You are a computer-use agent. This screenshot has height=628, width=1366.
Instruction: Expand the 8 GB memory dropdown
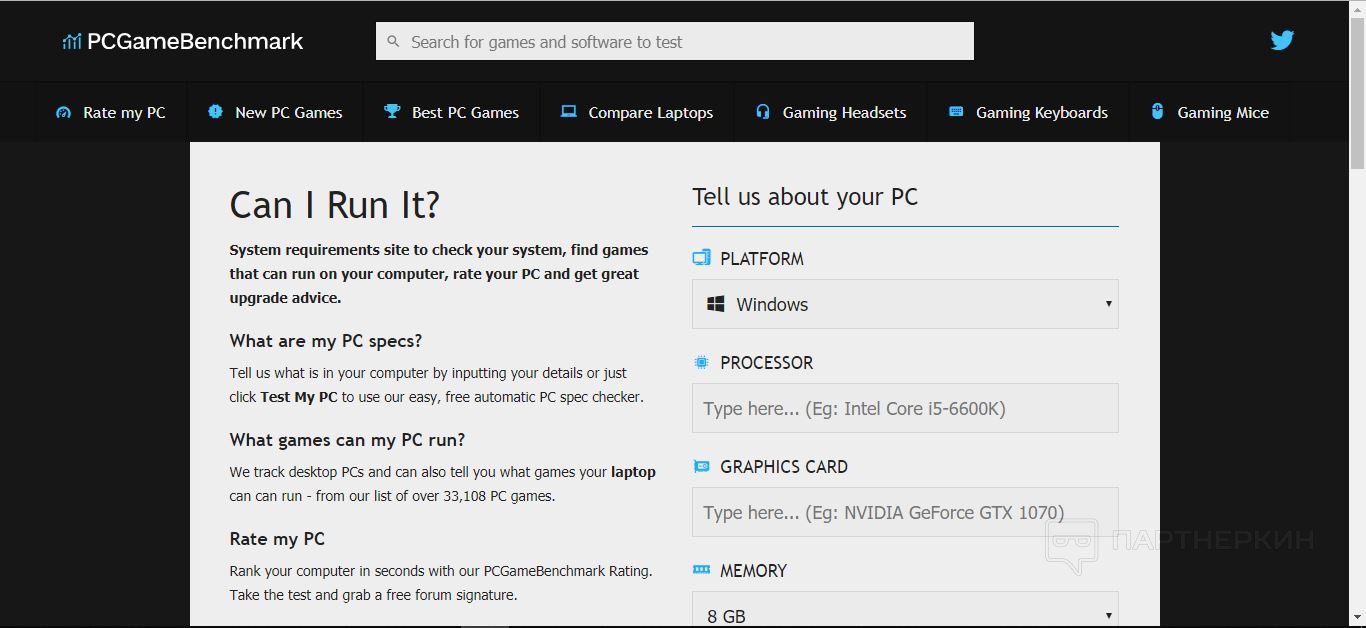(x=905, y=610)
